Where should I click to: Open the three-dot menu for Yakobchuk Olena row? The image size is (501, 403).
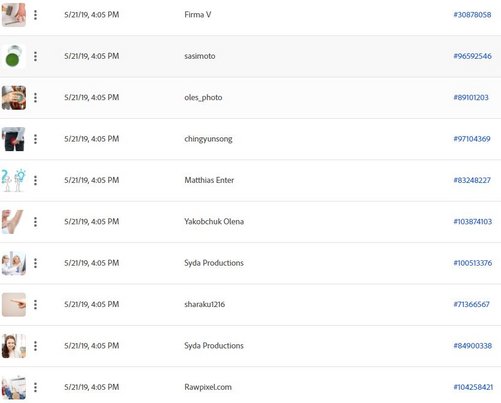pyautogui.click(x=35, y=222)
